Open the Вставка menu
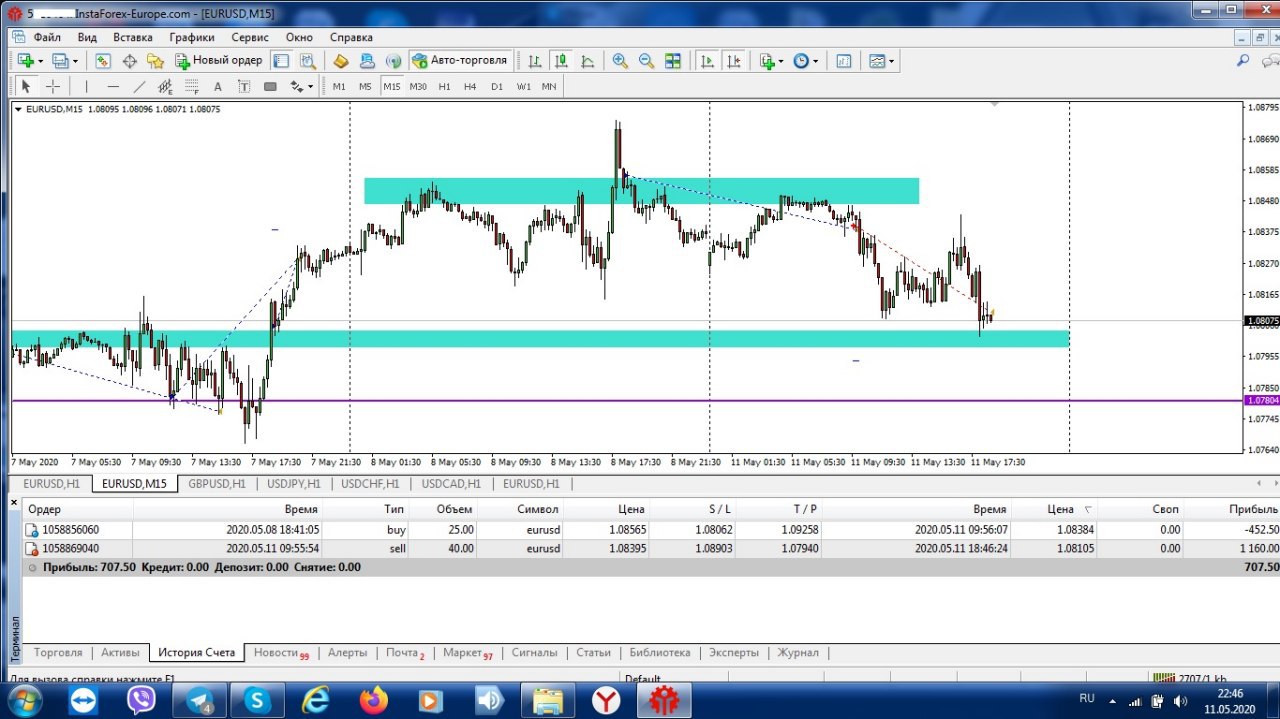This screenshot has width=1280, height=719. [x=133, y=37]
